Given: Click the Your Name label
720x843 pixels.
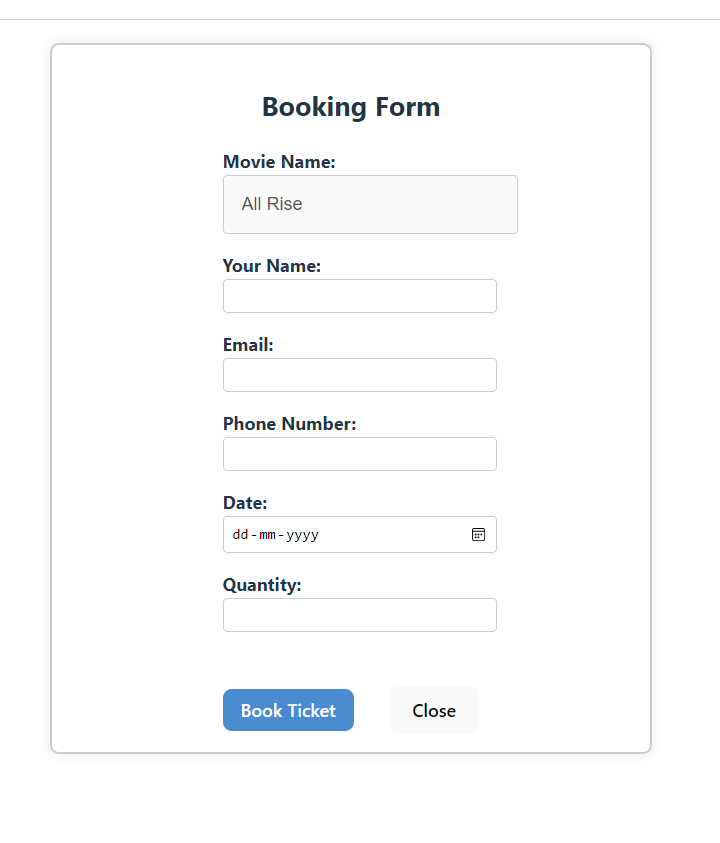Looking at the screenshot, I should pos(272,266).
